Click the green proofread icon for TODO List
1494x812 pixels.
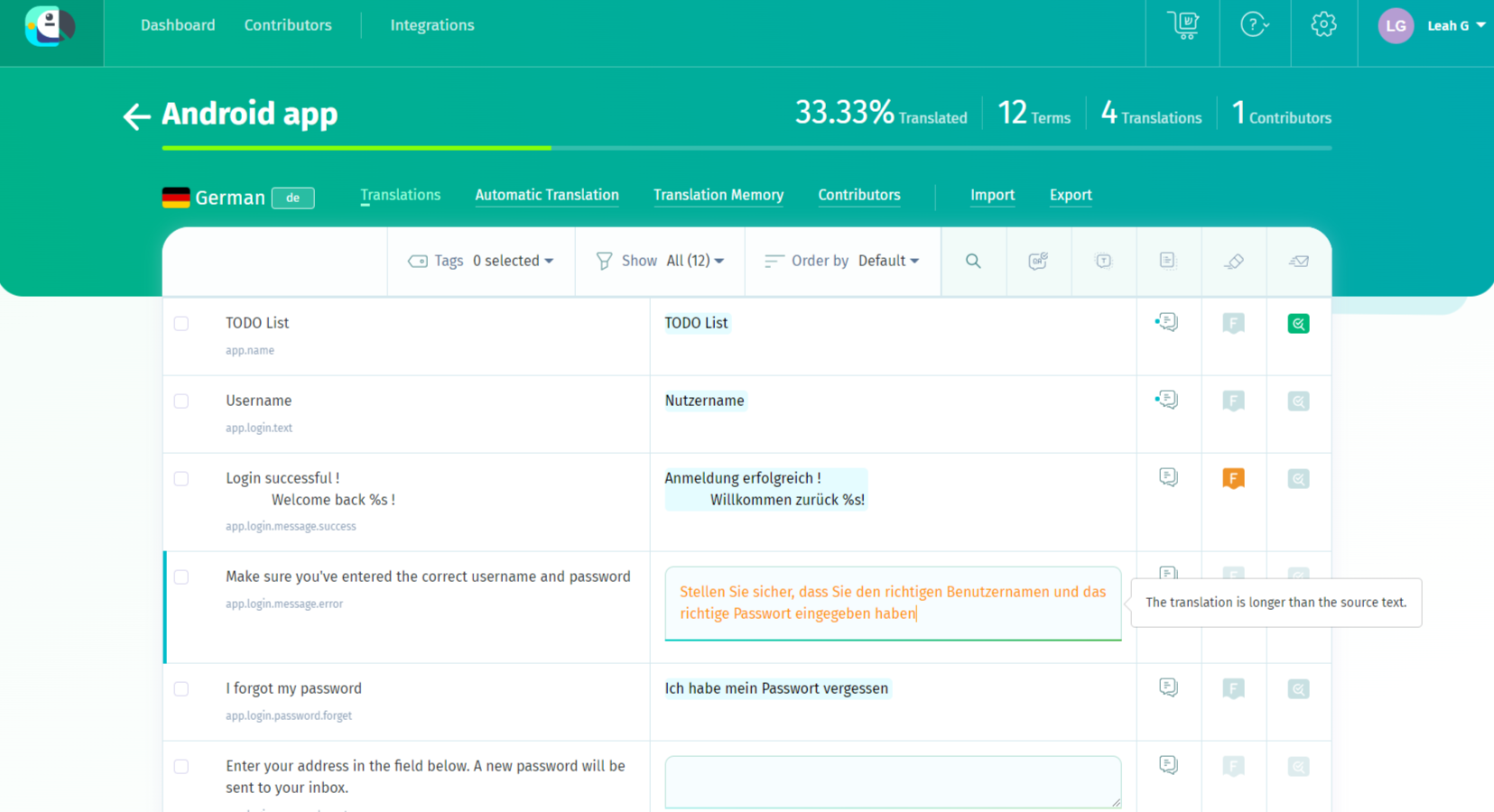tap(1298, 323)
